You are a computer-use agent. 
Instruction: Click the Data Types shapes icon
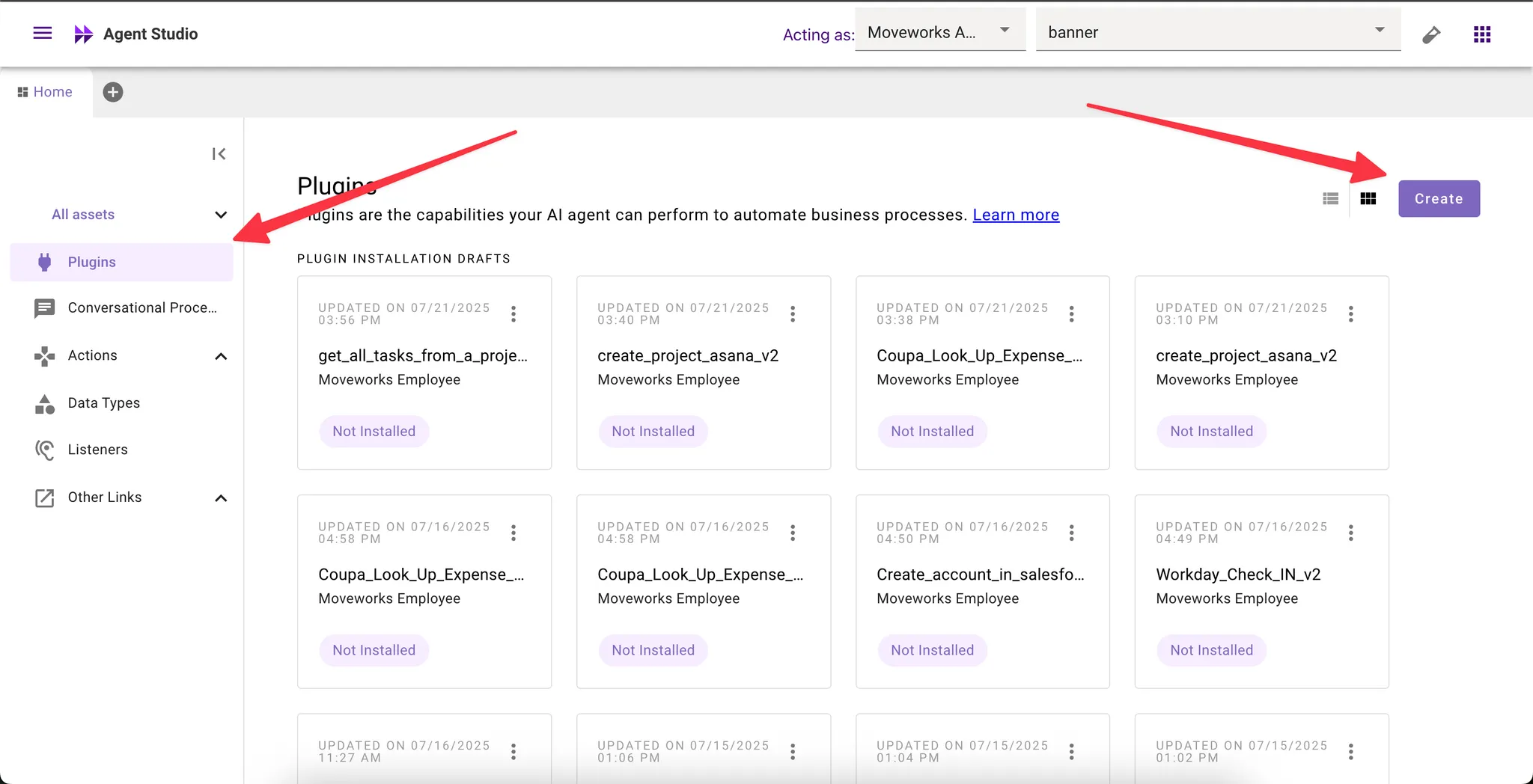pyautogui.click(x=45, y=404)
